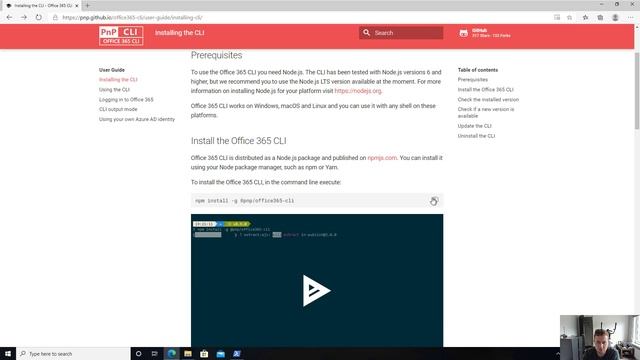The height and width of the screenshot is (360, 640).
Task: Jump to Check if a new version is available
Action: point(486,113)
